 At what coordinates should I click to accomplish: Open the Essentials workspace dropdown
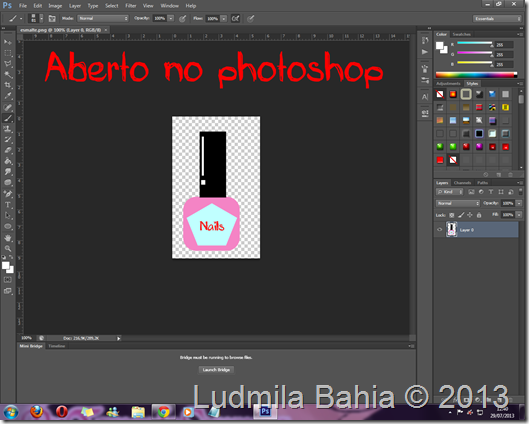[x=497, y=19]
